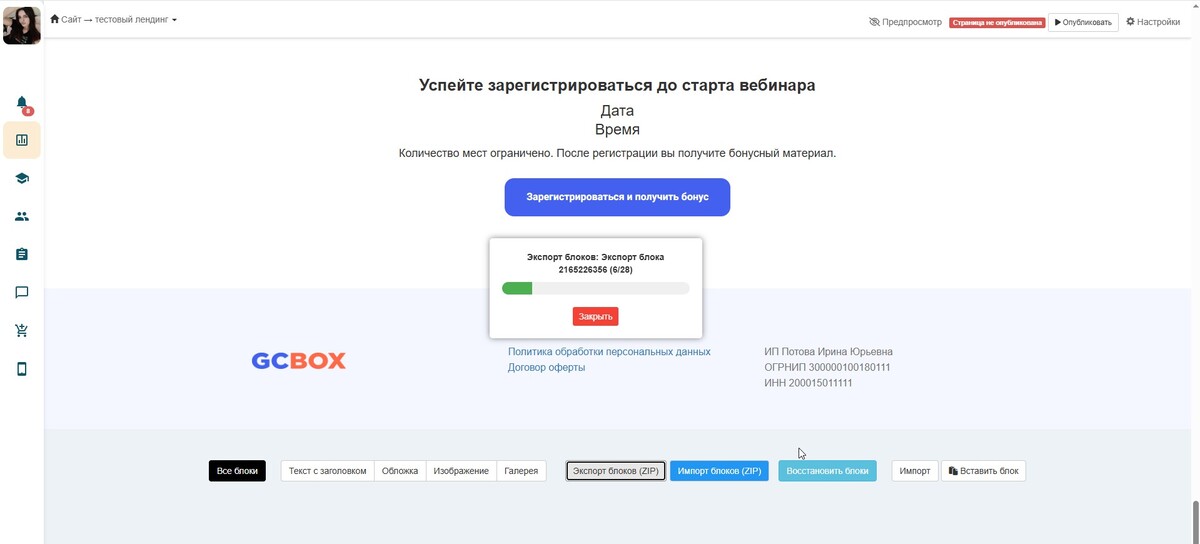This screenshot has width=1200, height=544.
Task: Publish the page with 'Опубликовать'
Action: pos(1083,22)
